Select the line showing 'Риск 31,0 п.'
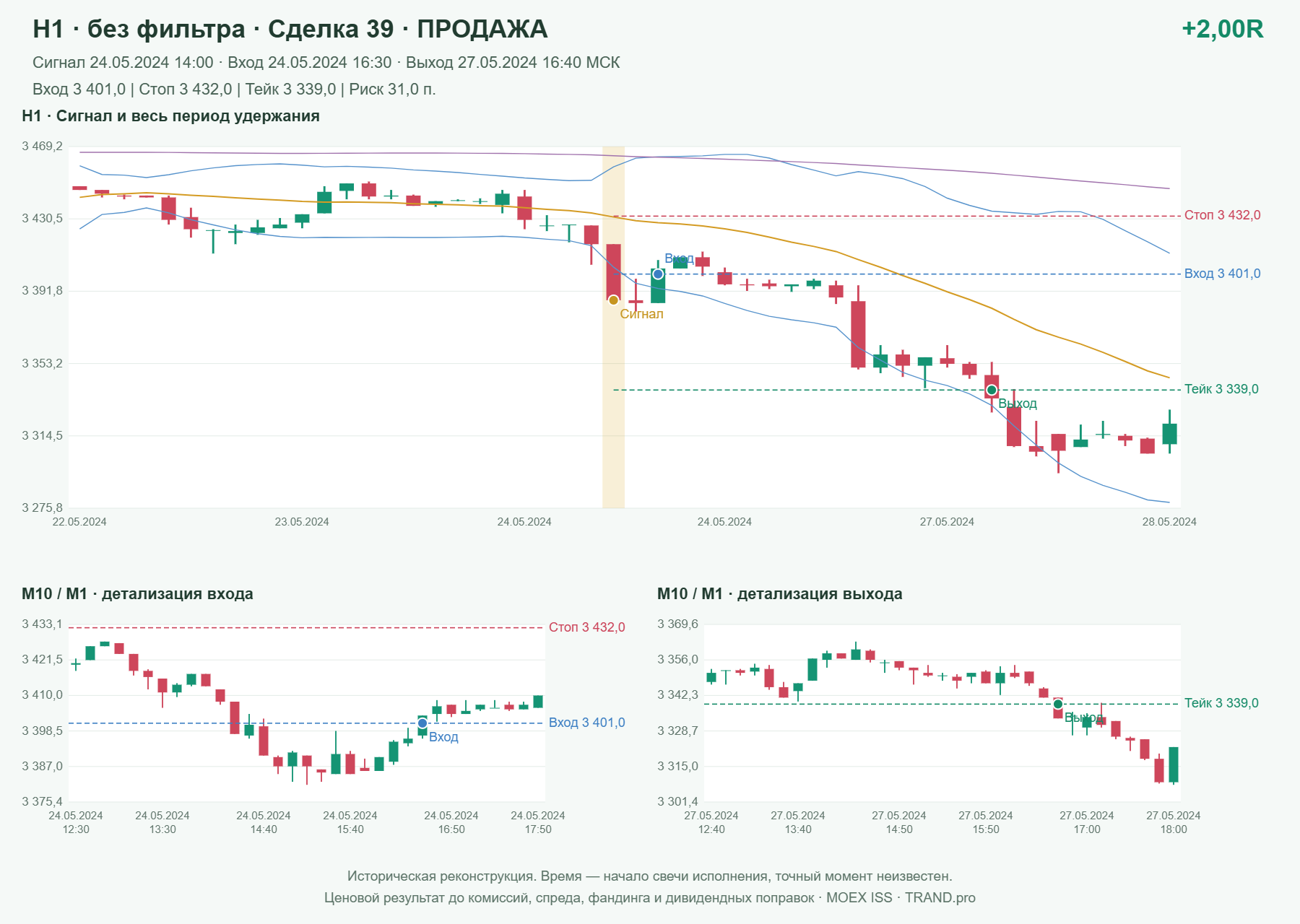This screenshot has width=1300, height=924. coord(234,90)
